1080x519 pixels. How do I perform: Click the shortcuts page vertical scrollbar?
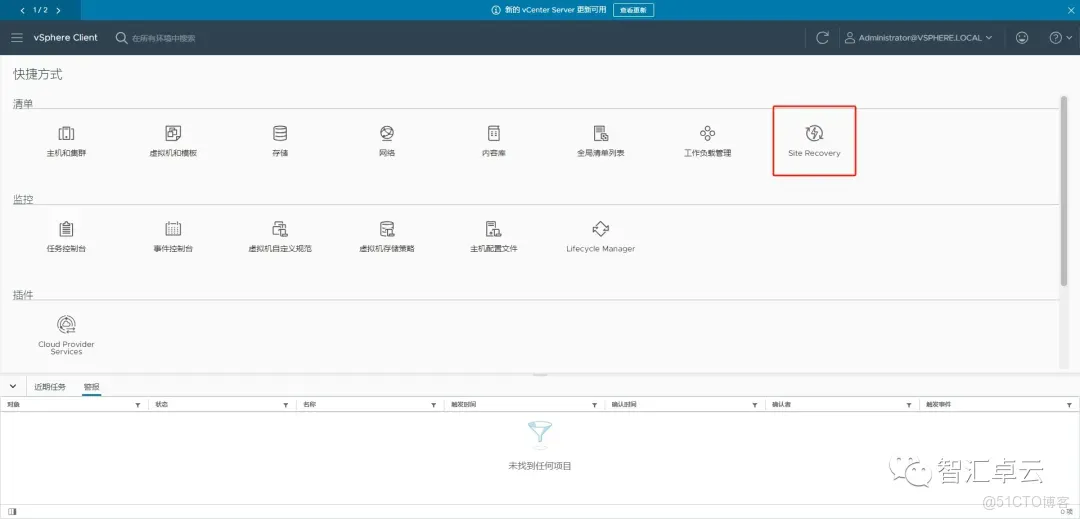point(1063,191)
